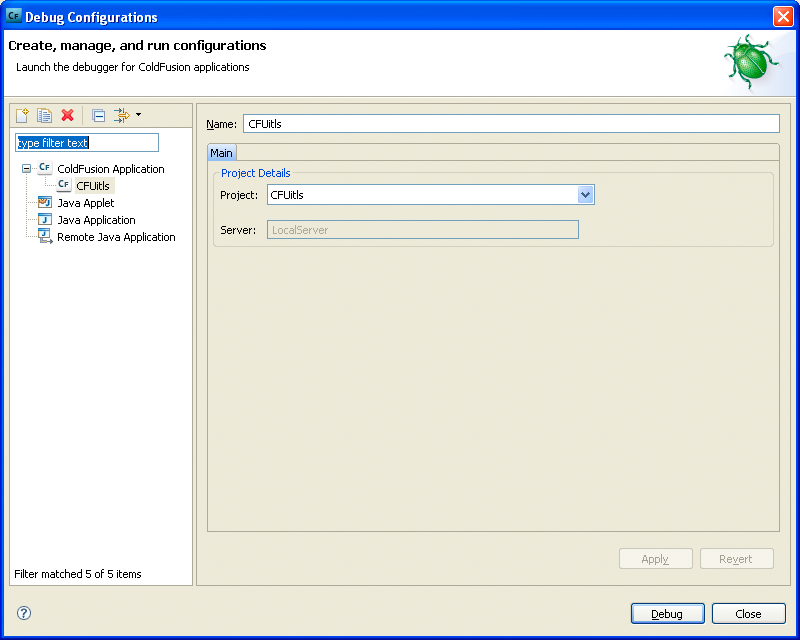Screen dimensions: 800x640
Task: Click the type filter text box
Action: 85,142
